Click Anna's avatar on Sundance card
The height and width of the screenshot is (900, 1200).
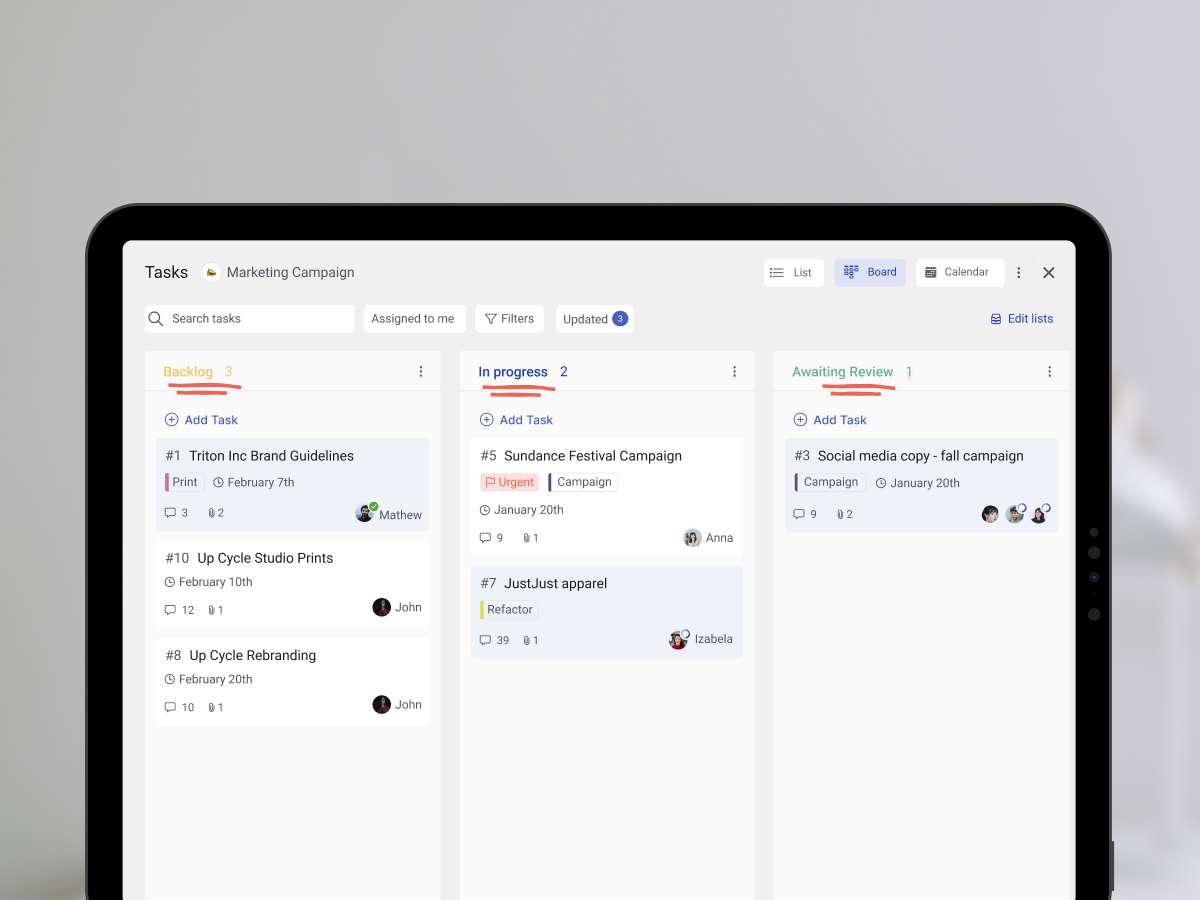click(692, 538)
